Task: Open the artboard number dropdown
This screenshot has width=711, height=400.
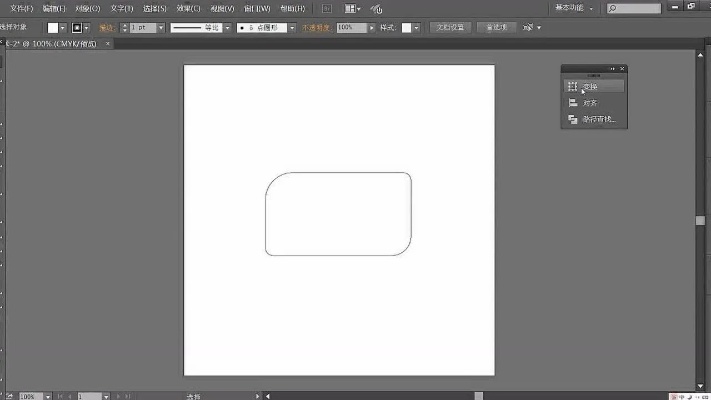Action: 106,396
